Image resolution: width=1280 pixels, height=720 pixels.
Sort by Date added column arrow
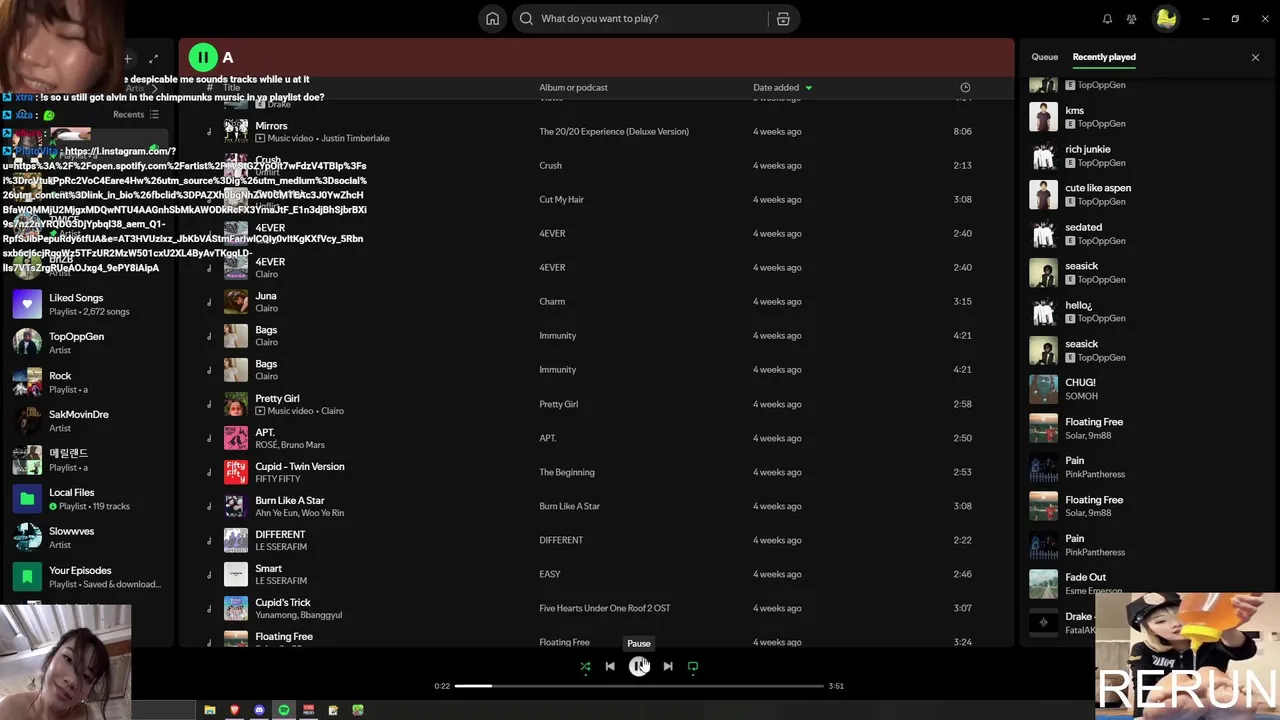pos(809,88)
